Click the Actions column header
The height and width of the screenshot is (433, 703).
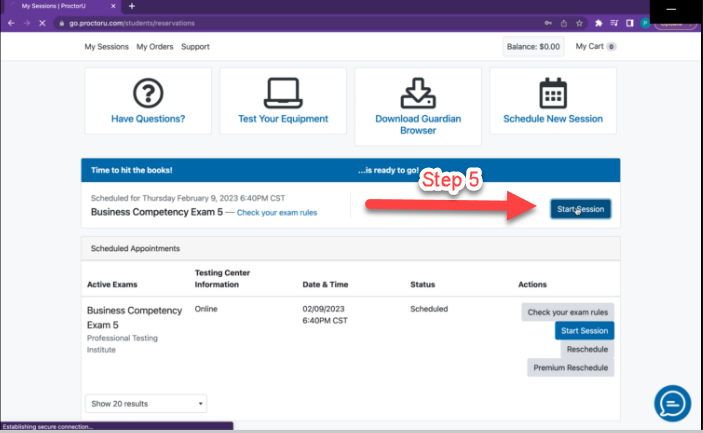pos(532,285)
